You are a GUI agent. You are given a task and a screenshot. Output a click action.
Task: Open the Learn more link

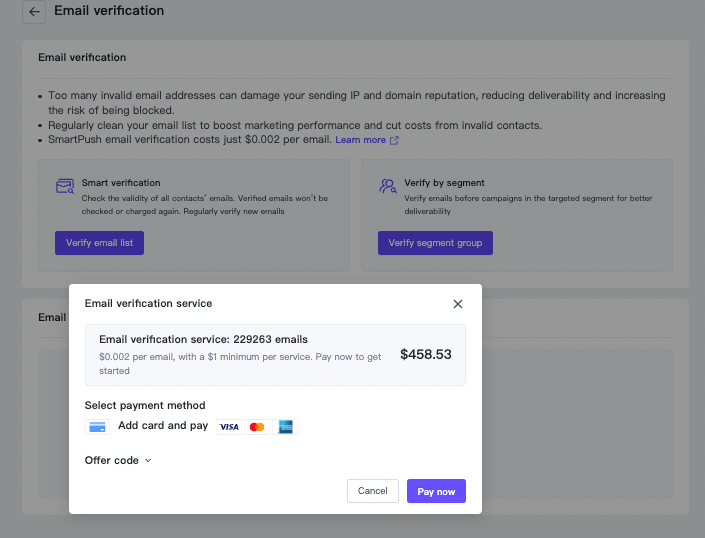[x=361, y=140]
